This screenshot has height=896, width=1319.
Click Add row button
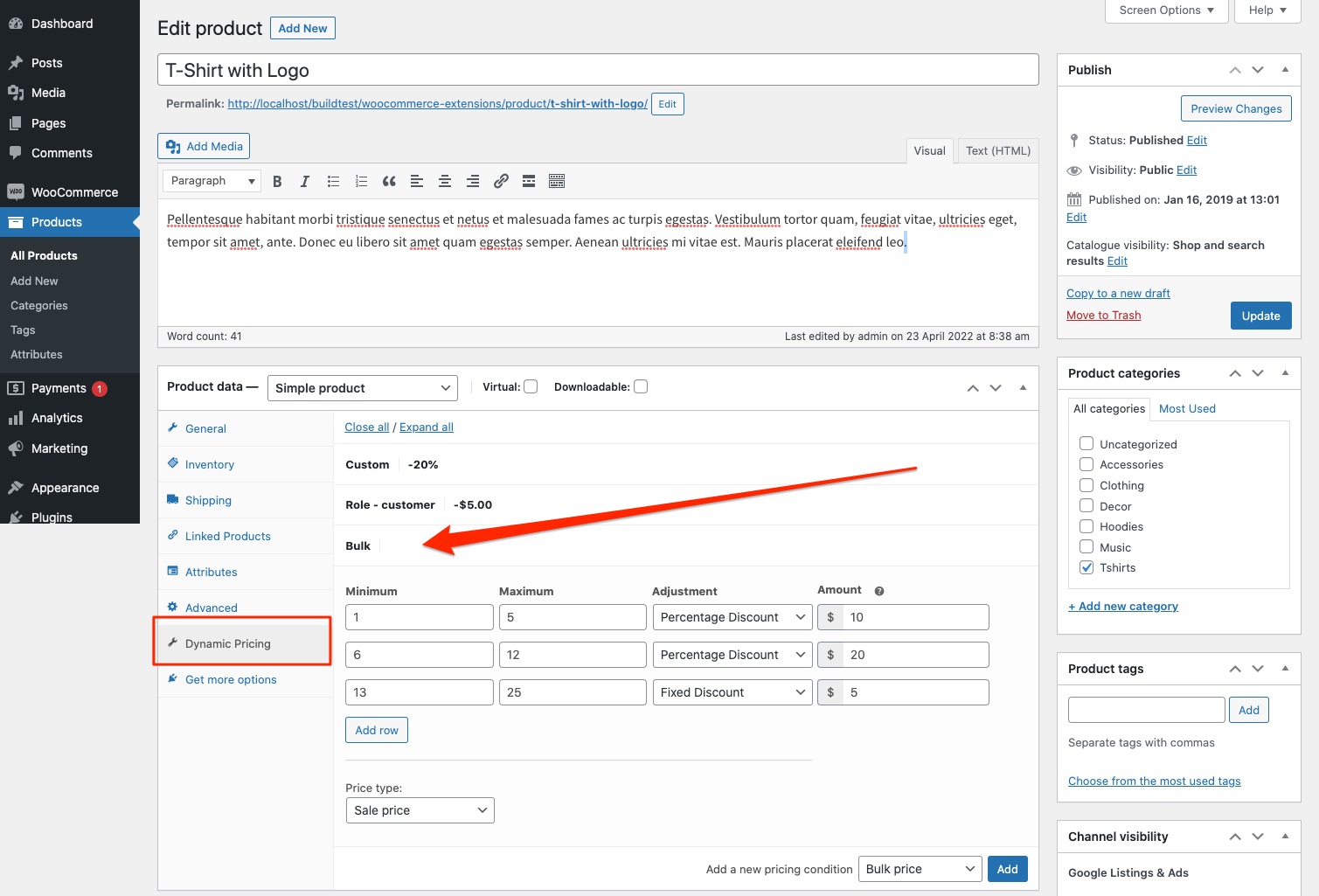377,730
